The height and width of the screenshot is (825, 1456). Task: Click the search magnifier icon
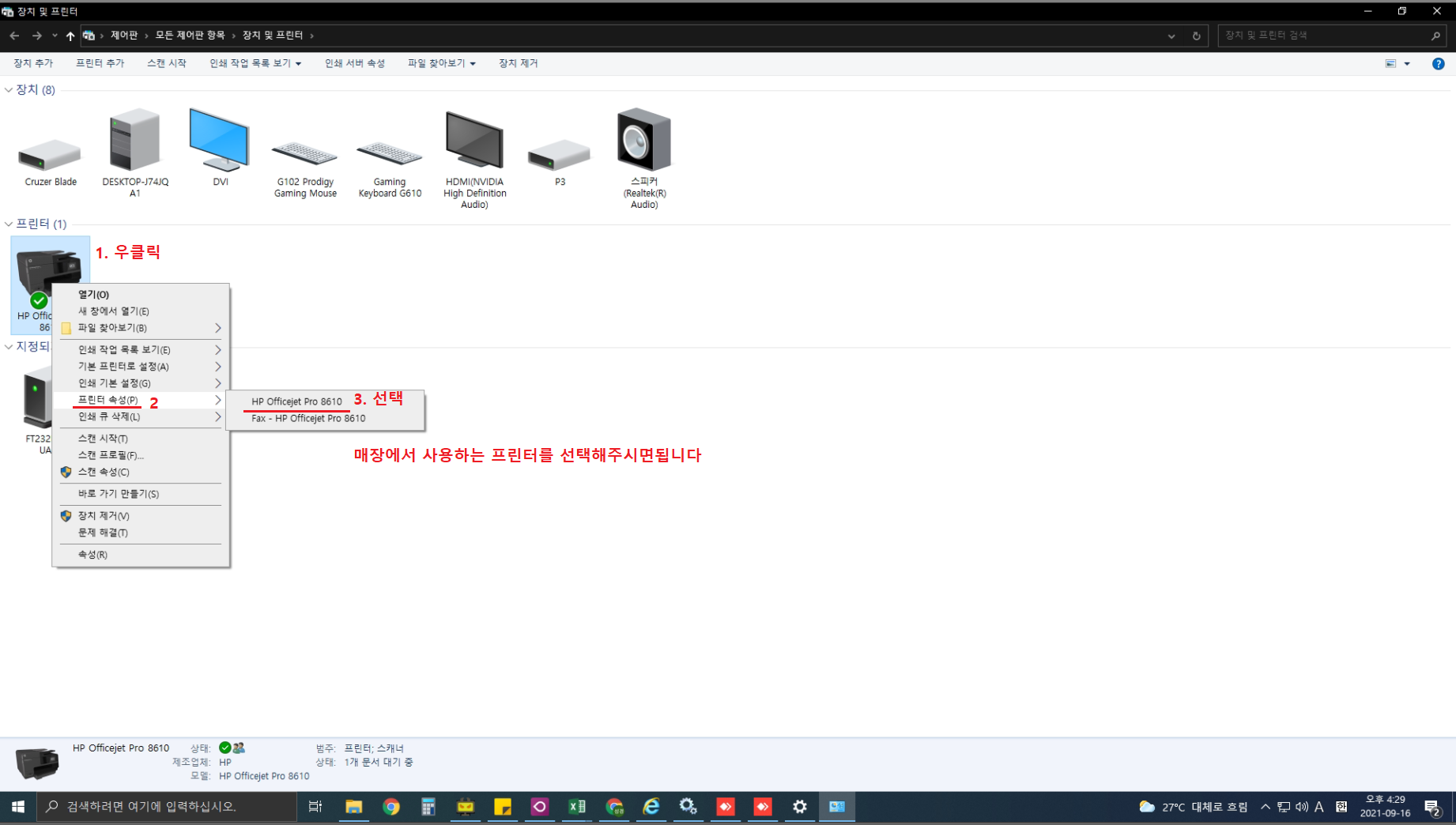click(x=1435, y=36)
